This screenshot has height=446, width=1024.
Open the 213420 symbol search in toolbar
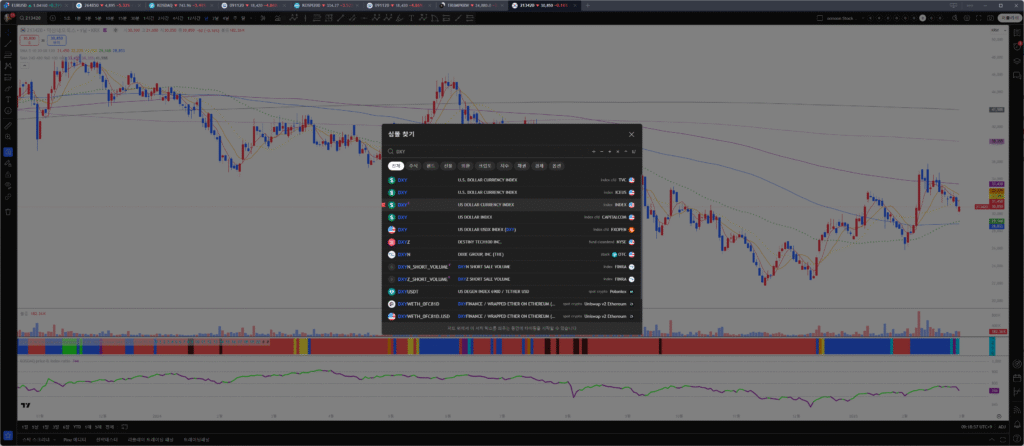[x=33, y=18]
